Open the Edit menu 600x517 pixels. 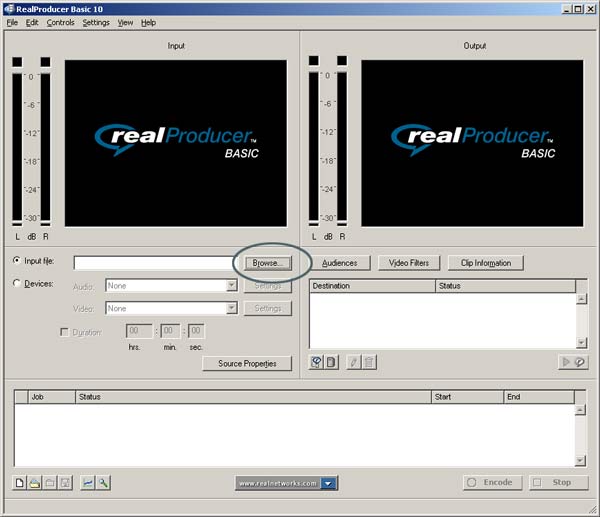coord(32,23)
